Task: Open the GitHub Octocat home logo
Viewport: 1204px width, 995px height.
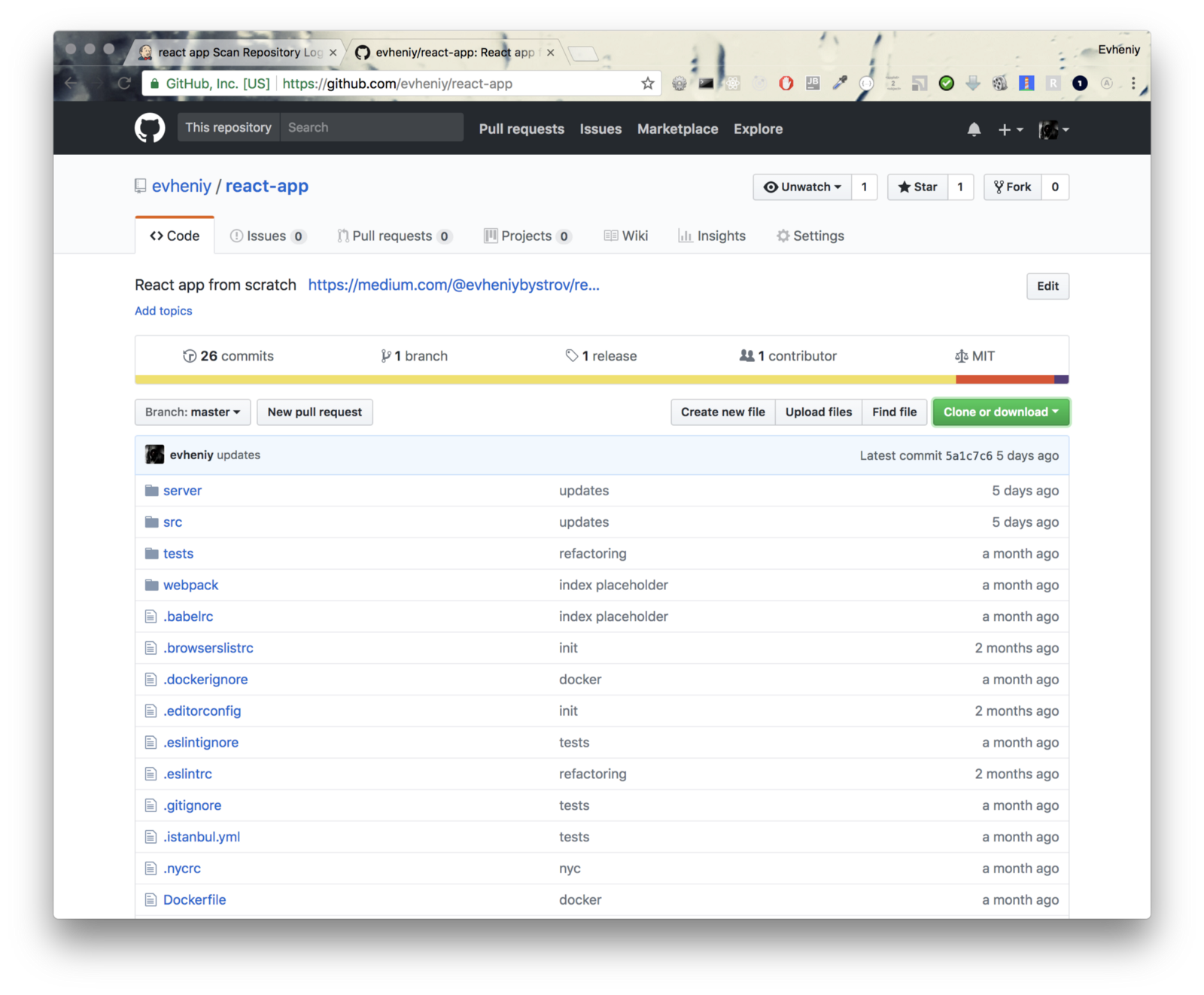Action: pyautogui.click(x=150, y=129)
